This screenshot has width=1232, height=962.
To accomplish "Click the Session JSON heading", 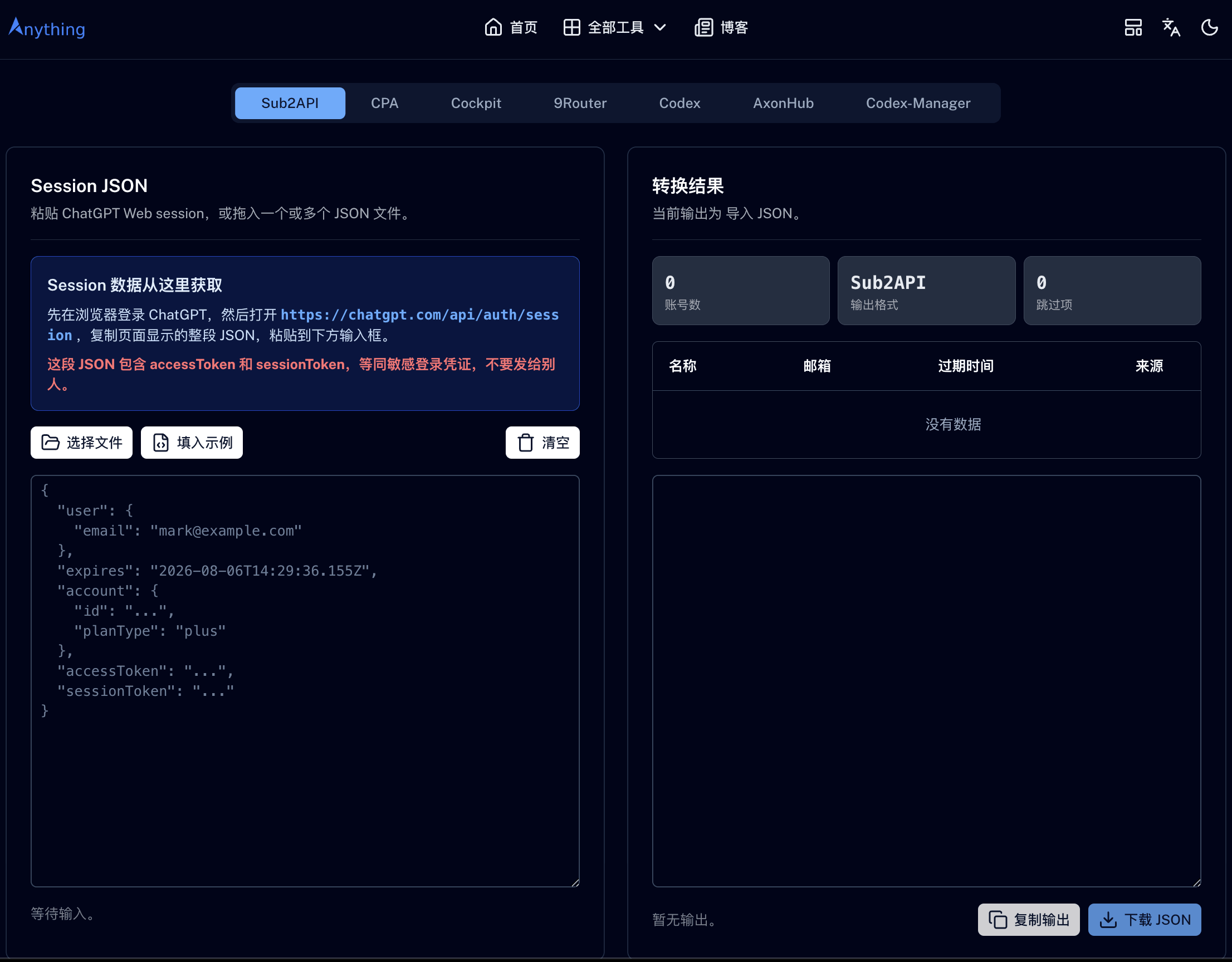I will (89, 185).
